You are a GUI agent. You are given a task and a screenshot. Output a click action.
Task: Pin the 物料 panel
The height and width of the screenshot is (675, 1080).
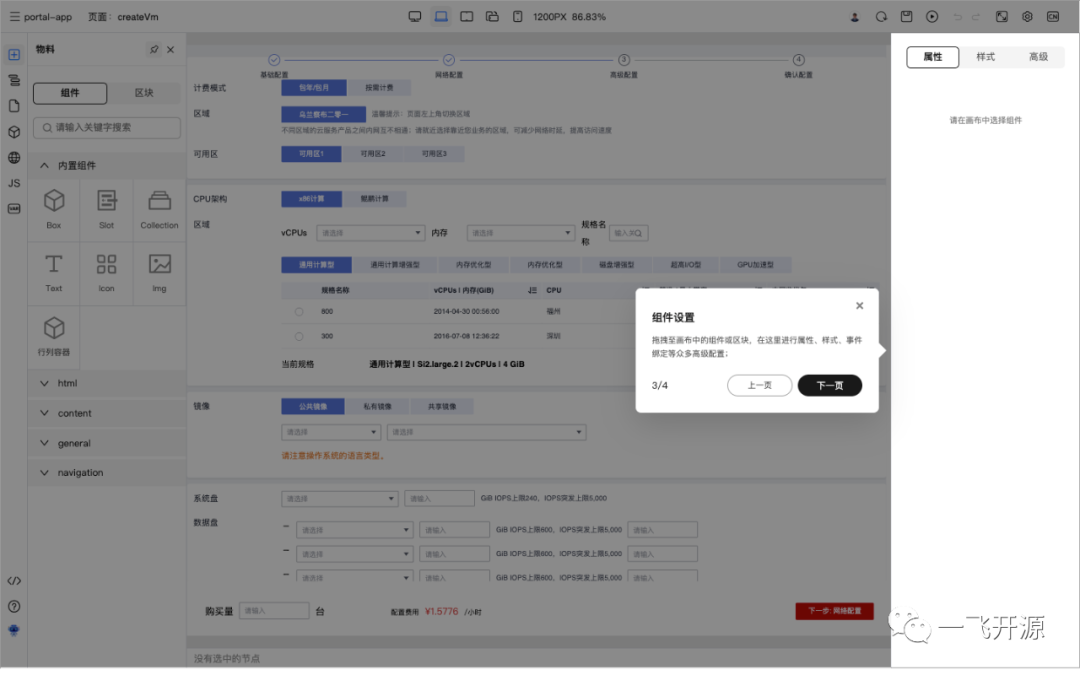coord(154,50)
